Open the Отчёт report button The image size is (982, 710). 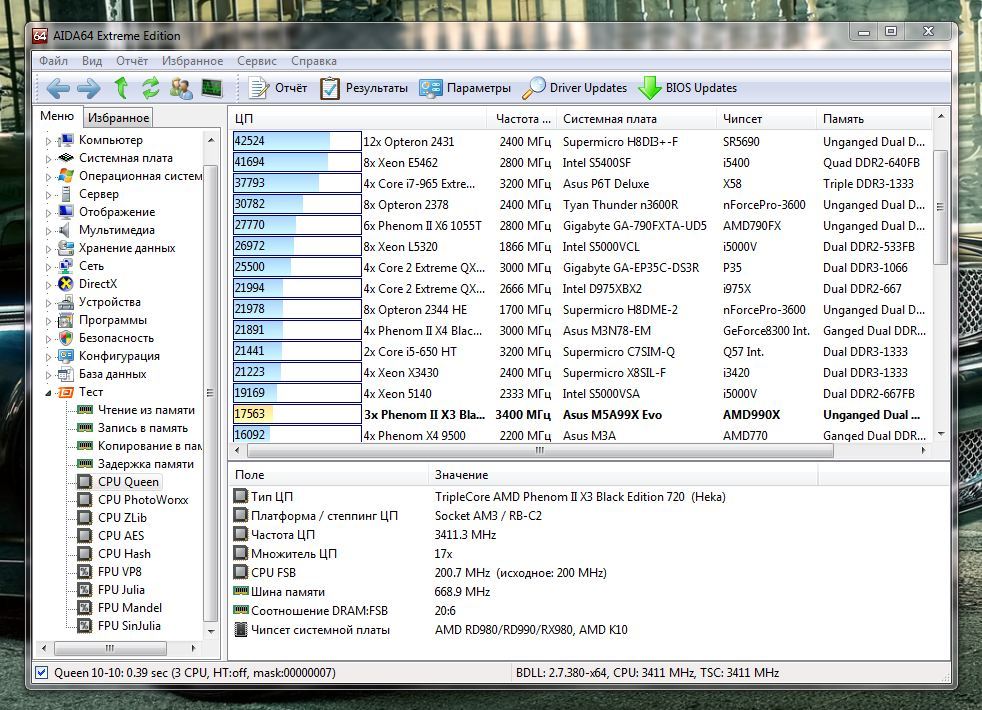tap(278, 88)
